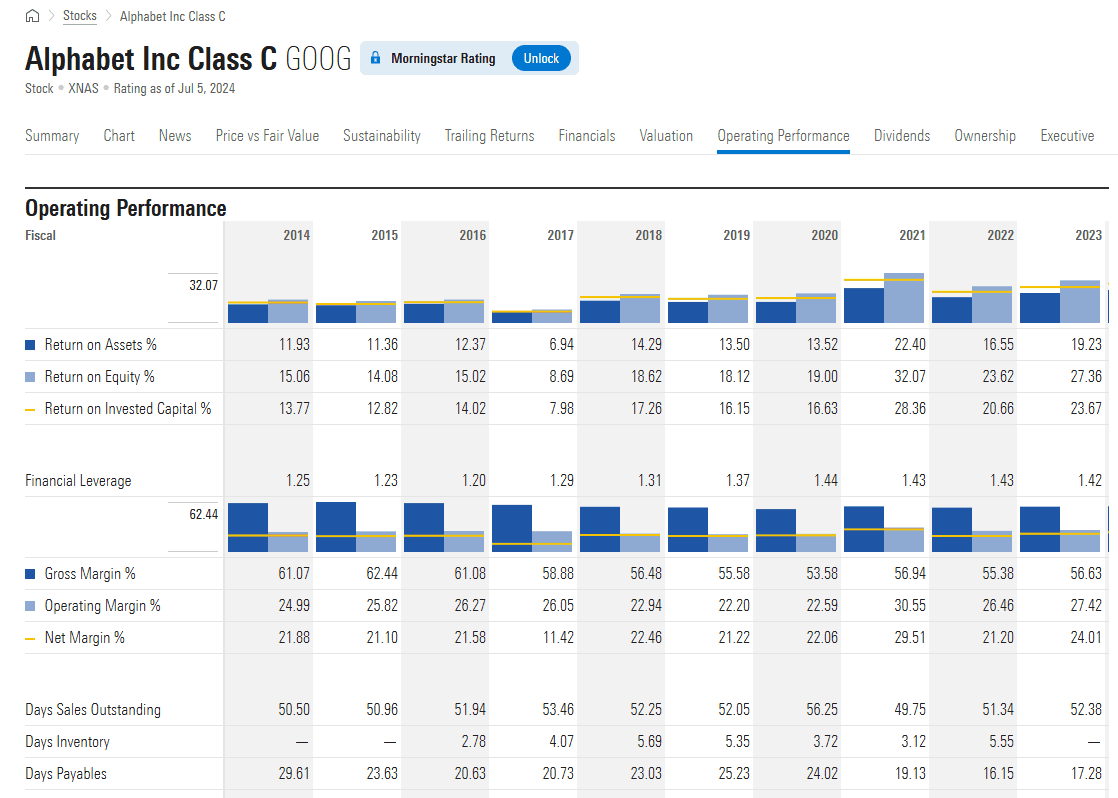Open the Valuation tab
The image size is (1118, 798).
point(666,135)
